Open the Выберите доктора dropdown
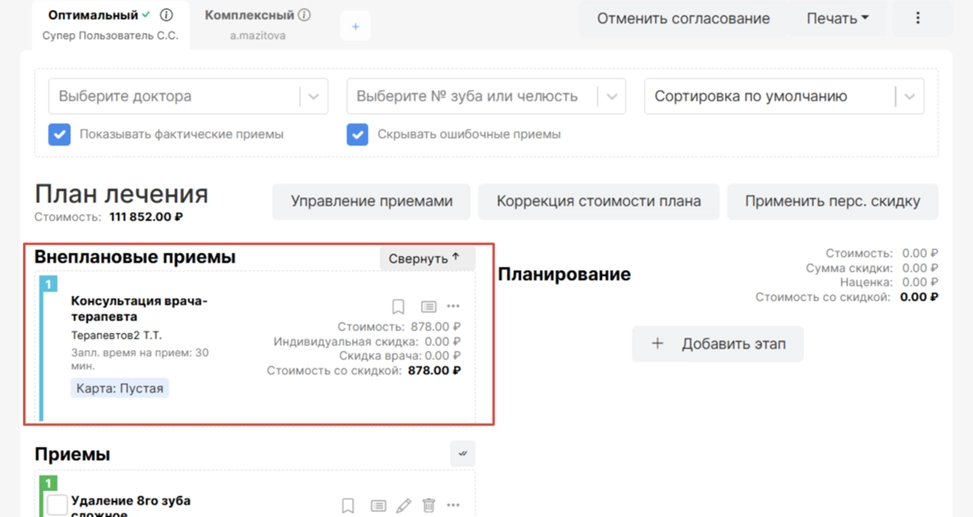The height and width of the screenshot is (517, 973). [x=188, y=97]
